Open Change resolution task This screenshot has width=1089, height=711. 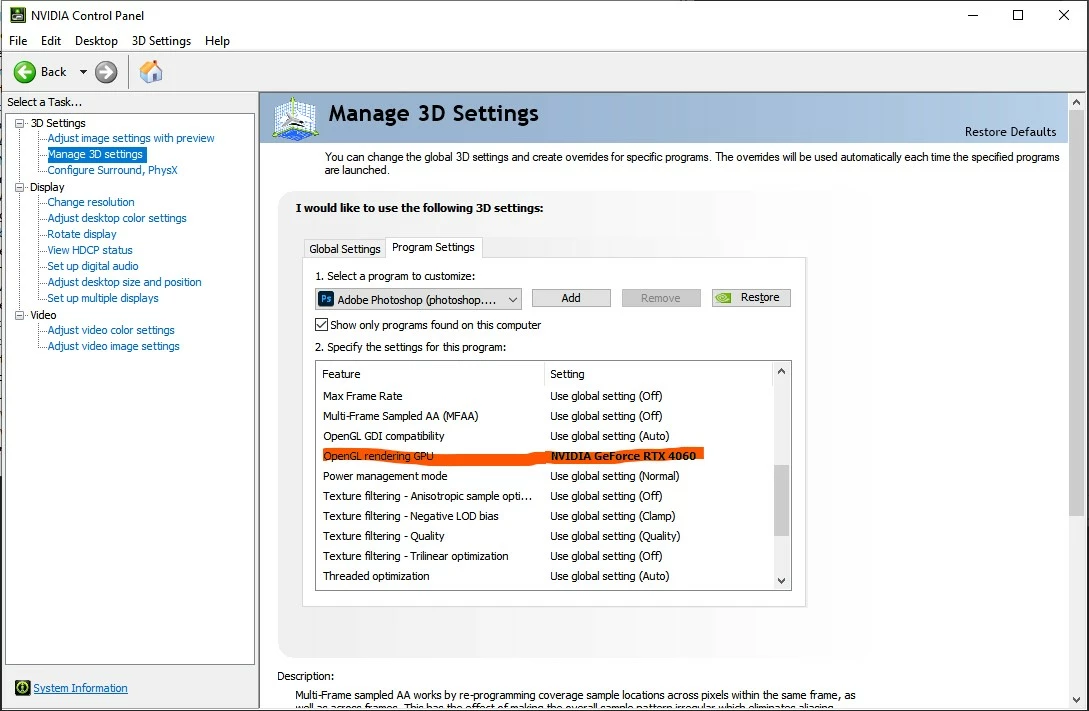tap(91, 202)
